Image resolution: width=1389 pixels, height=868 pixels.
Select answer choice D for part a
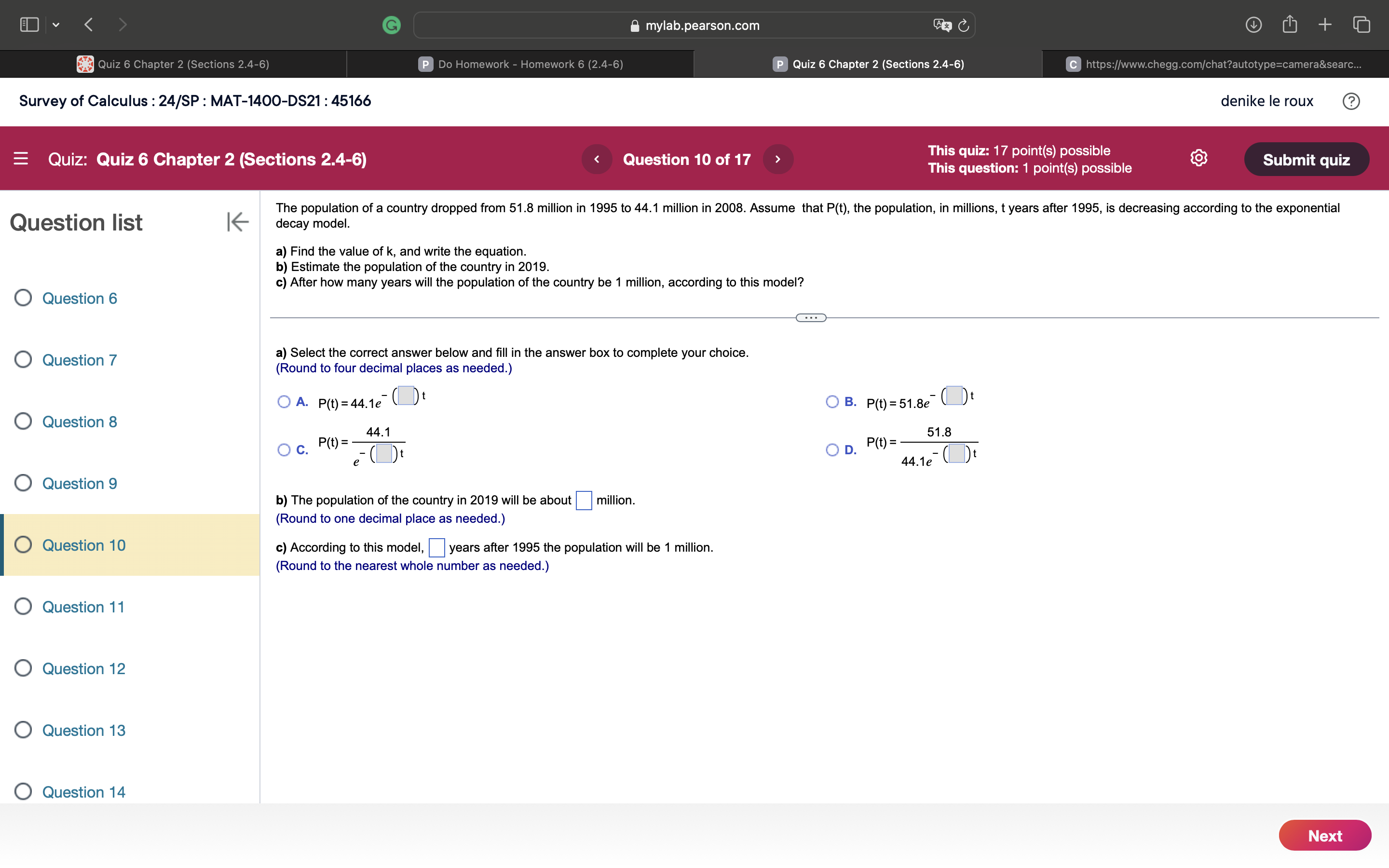click(832, 449)
